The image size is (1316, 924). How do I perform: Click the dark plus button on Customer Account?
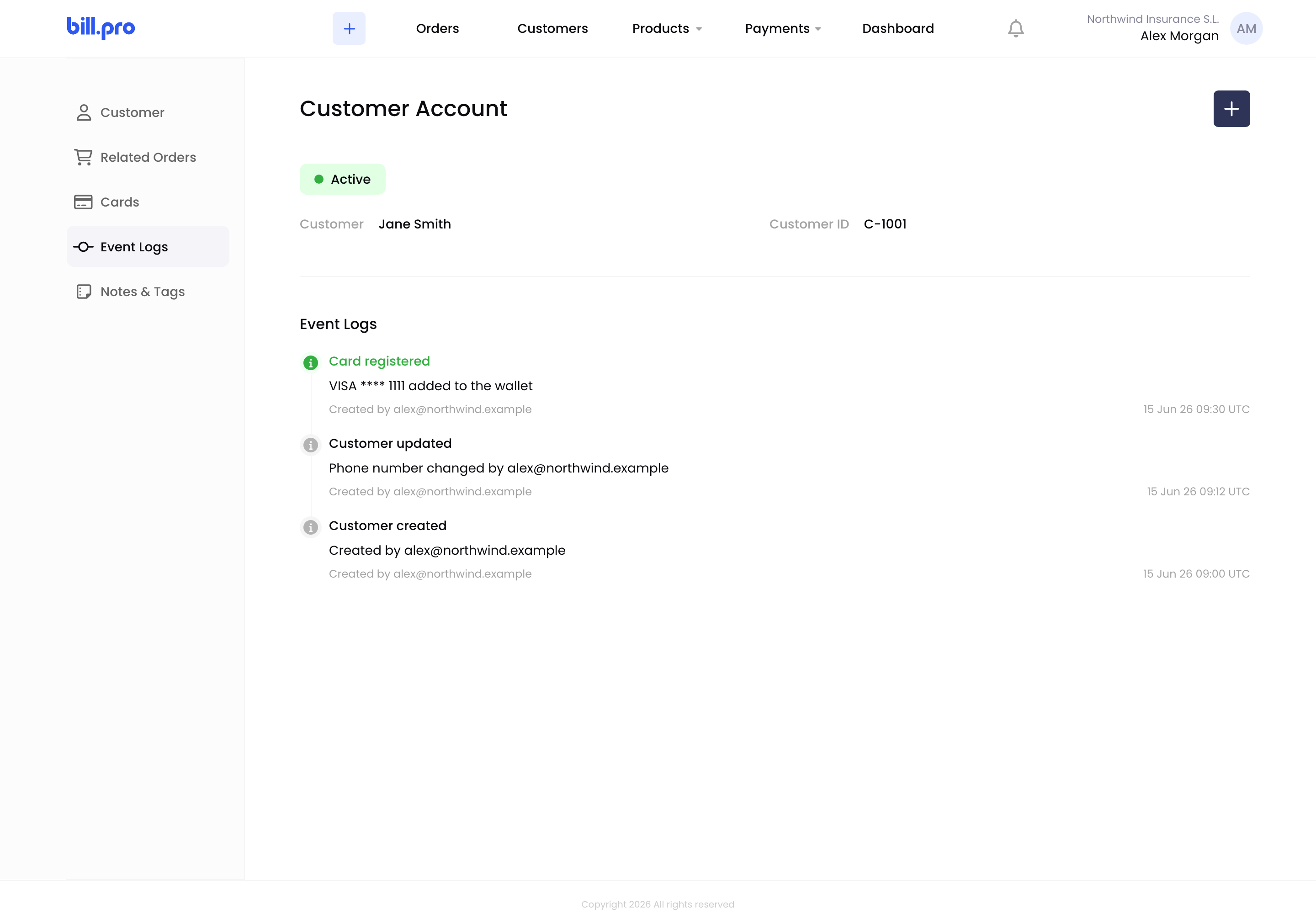point(1231,109)
